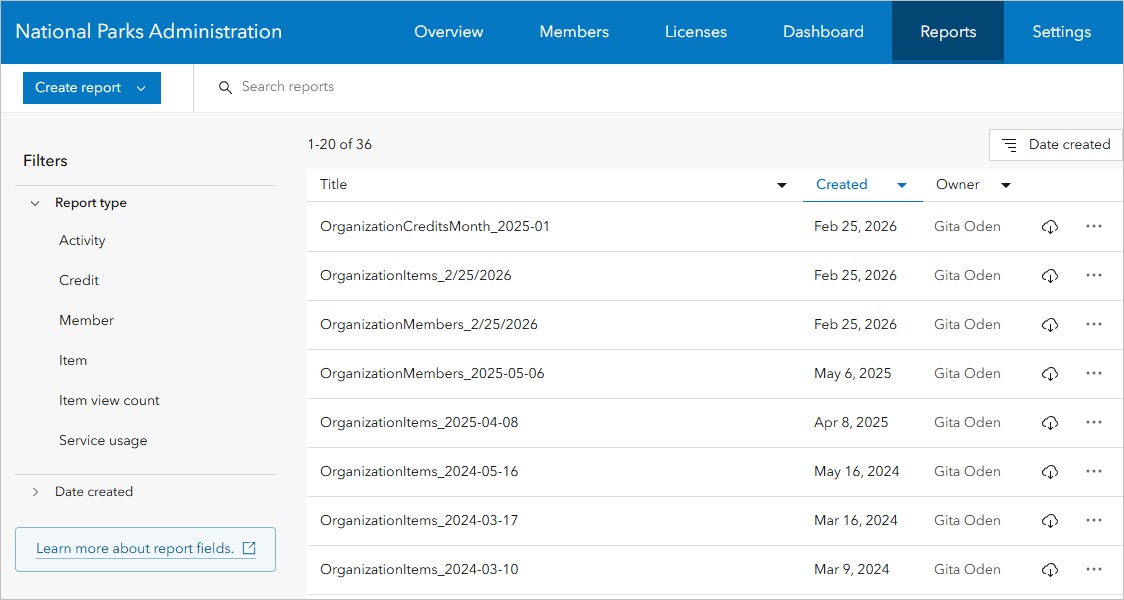Open more options for OrganizationItems_2/25/2026
This screenshot has width=1124, height=600.
[1093, 276]
